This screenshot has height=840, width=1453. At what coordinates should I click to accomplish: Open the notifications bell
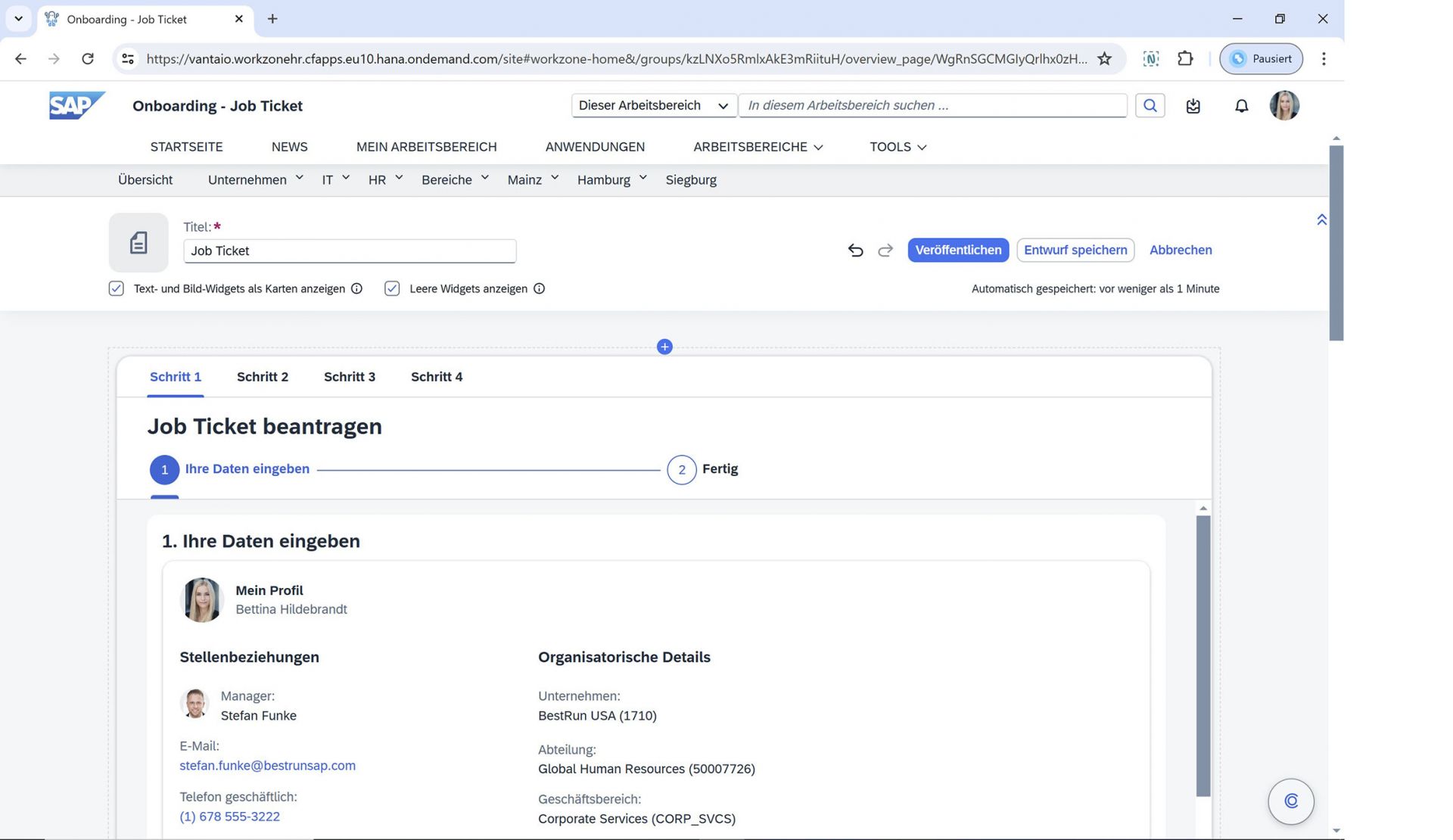tap(1241, 107)
